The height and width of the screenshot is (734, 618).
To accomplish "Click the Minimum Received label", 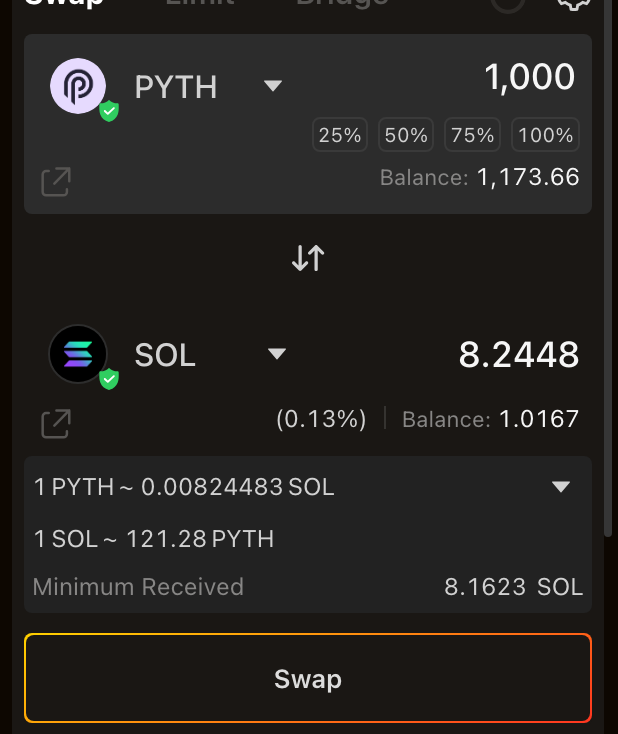I will [x=138, y=587].
